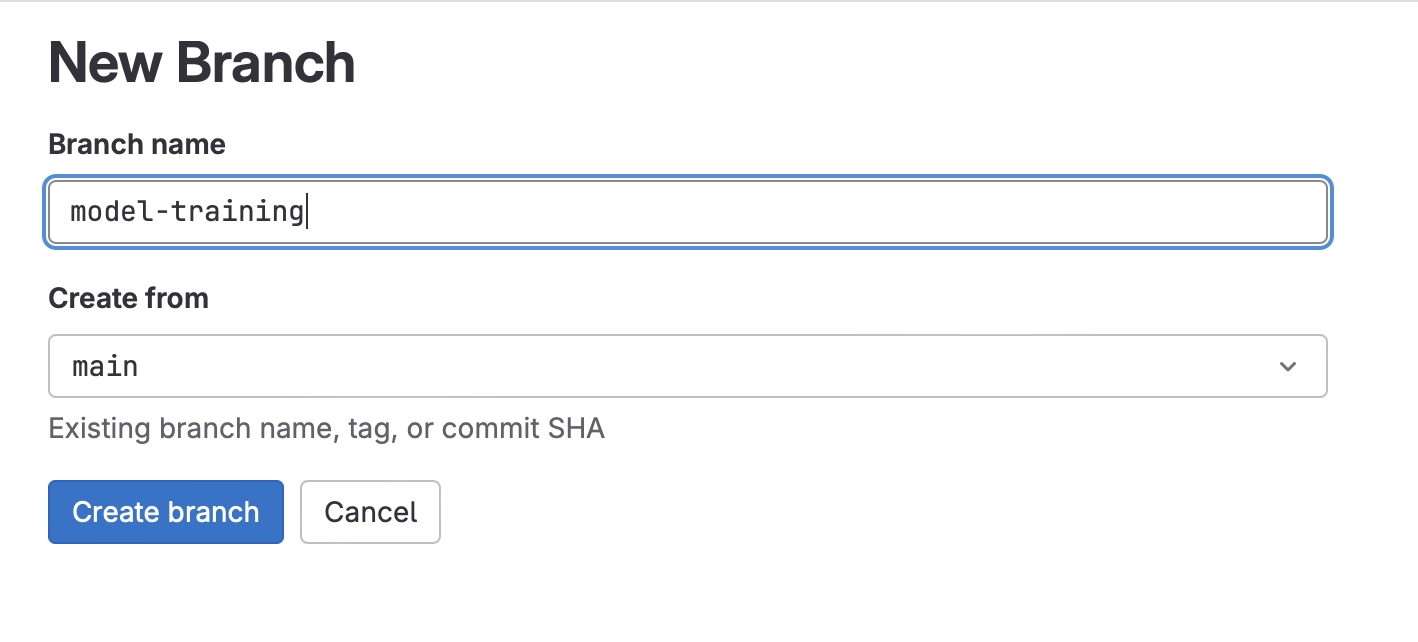
Task: Open the Create from dropdown
Action: point(687,366)
